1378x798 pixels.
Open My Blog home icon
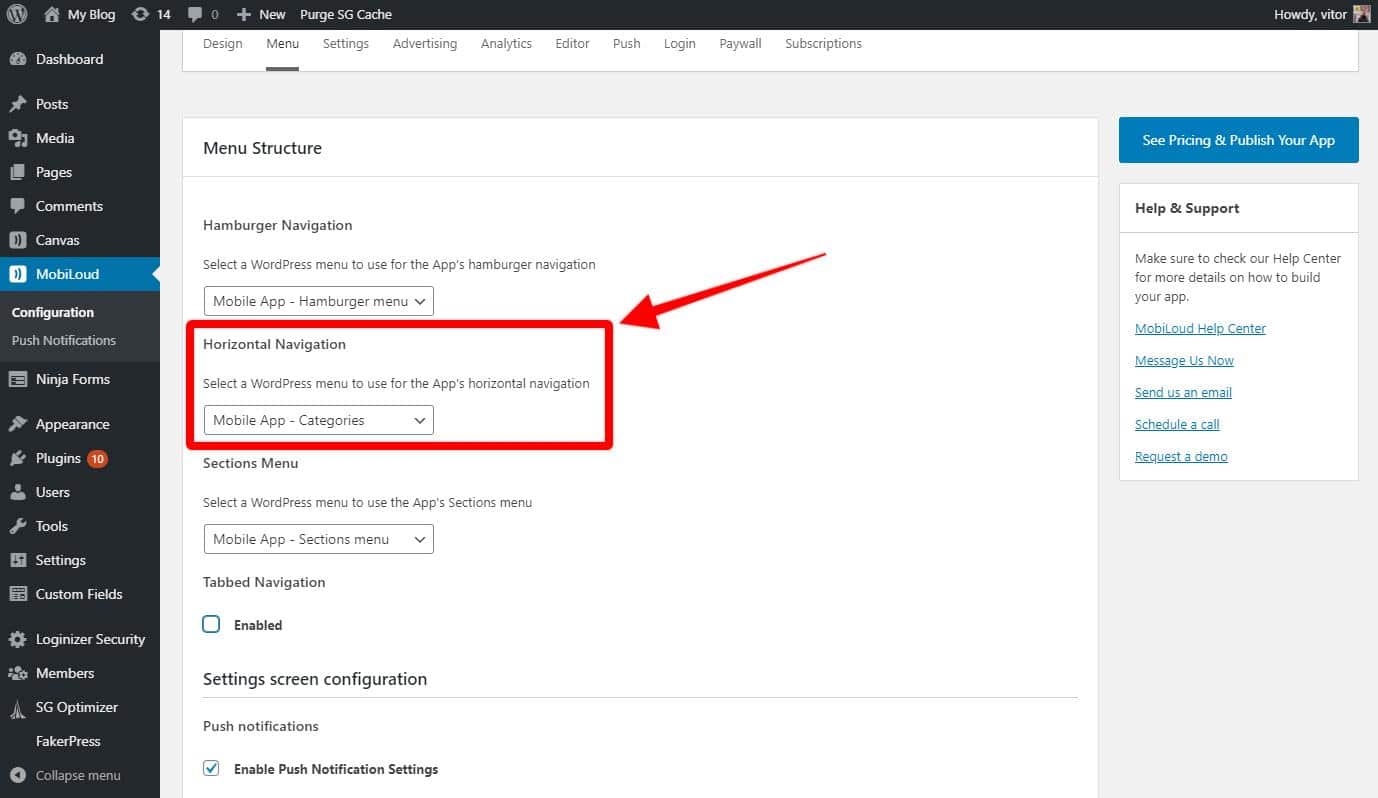pyautogui.click(x=52, y=14)
